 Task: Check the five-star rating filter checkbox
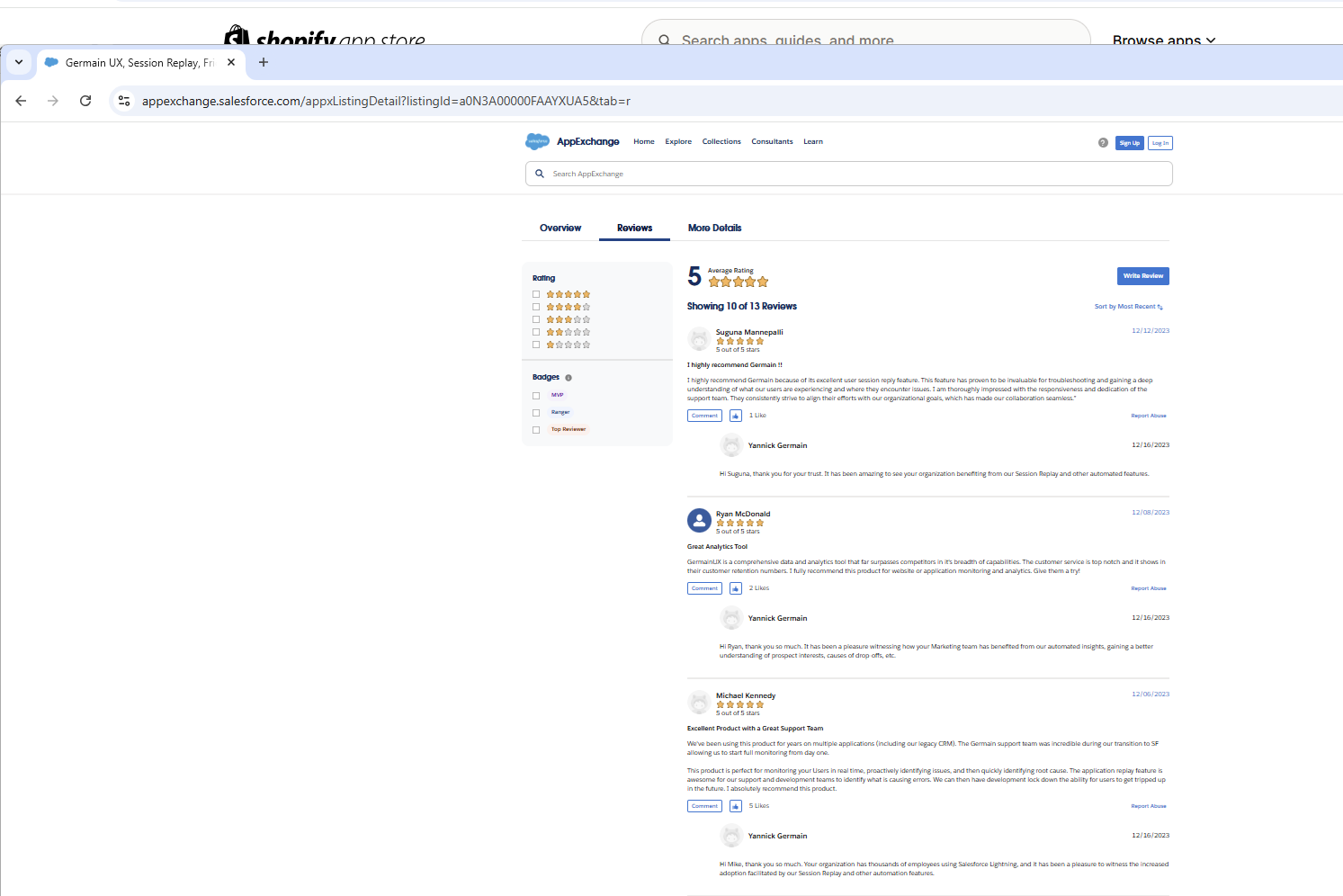point(536,294)
